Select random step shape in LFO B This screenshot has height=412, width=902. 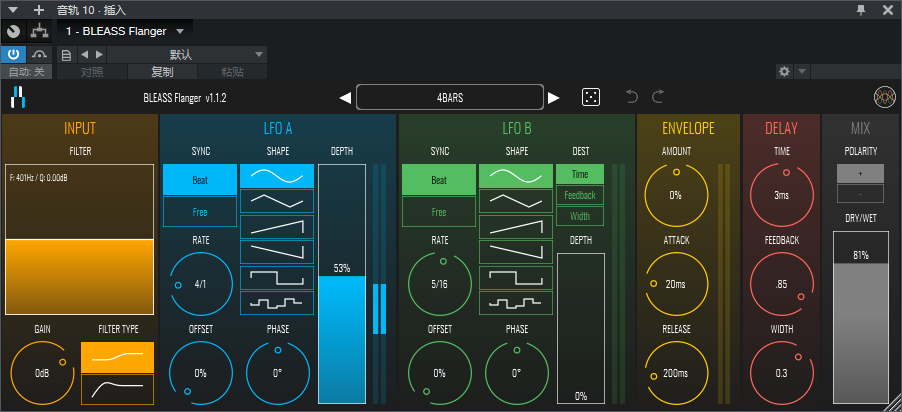tap(516, 303)
